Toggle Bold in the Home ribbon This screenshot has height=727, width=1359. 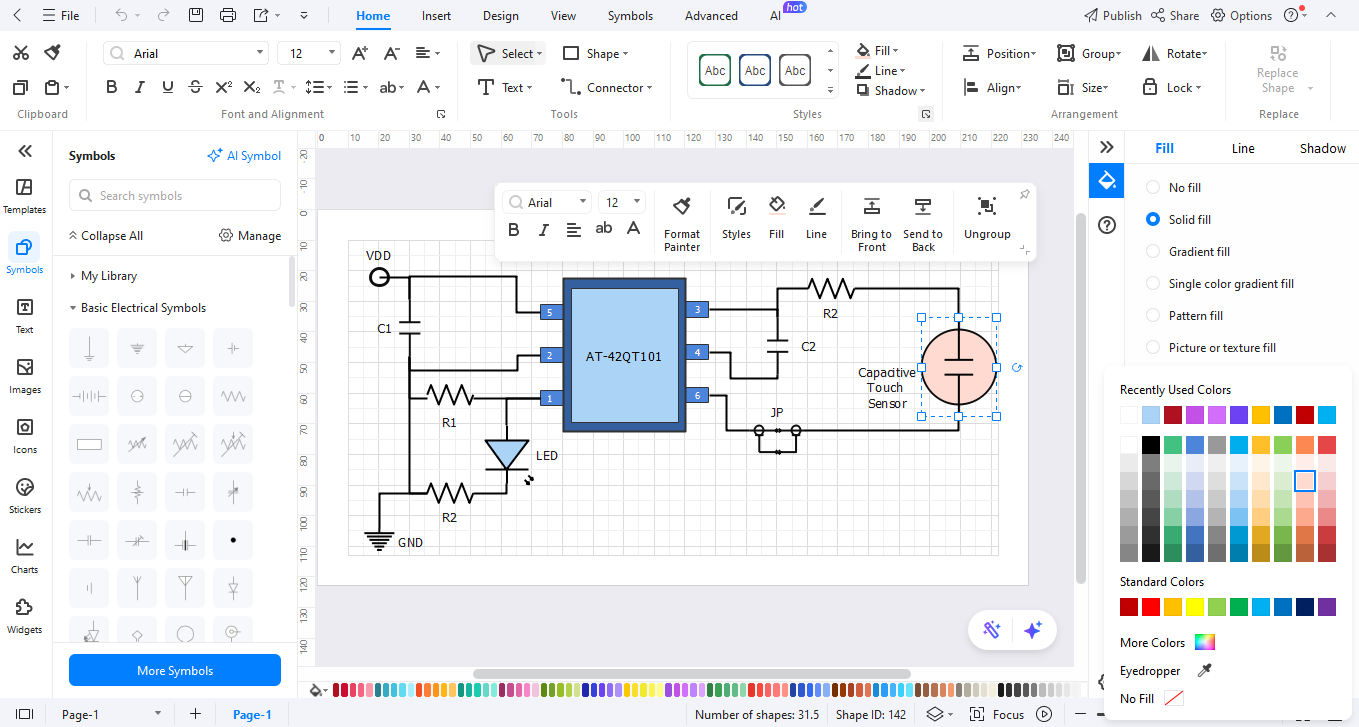(x=112, y=88)
